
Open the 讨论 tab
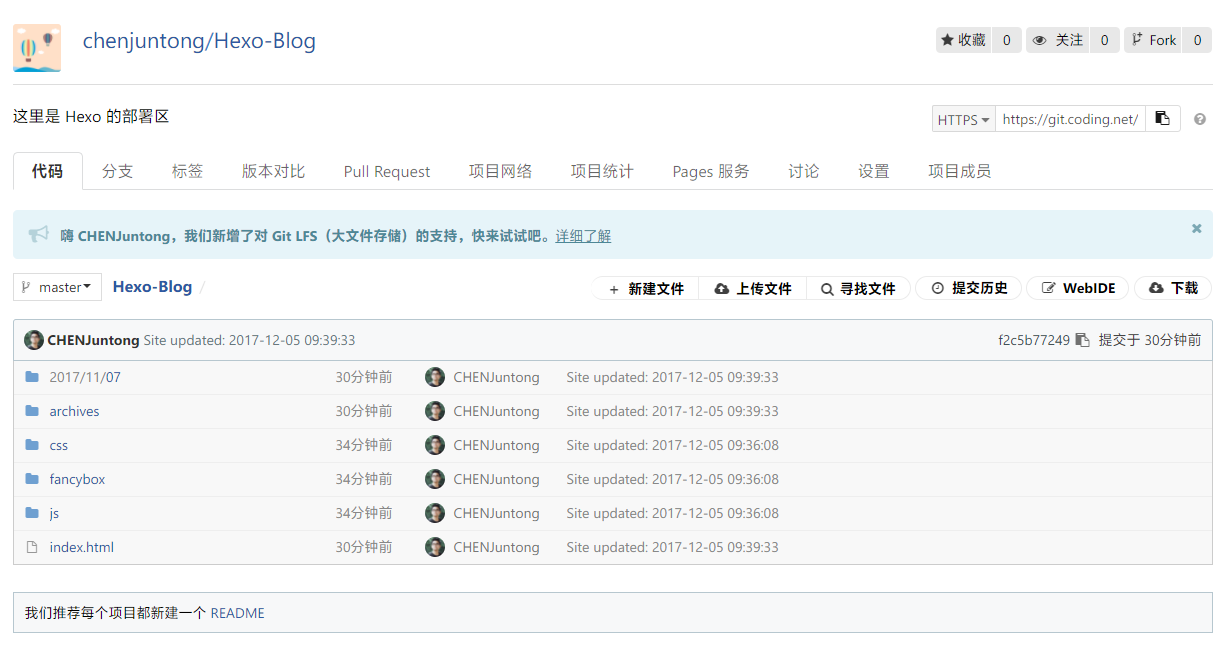tap(803, 171)
